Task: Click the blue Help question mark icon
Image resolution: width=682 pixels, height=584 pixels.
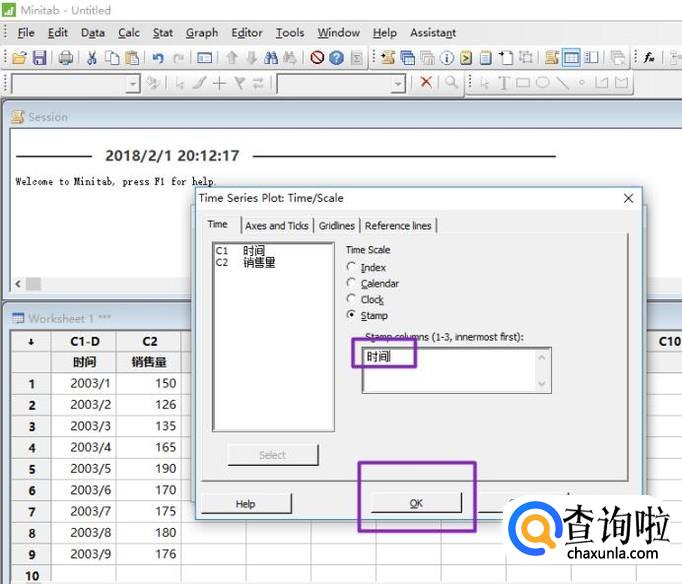Action: coord(336,57)
